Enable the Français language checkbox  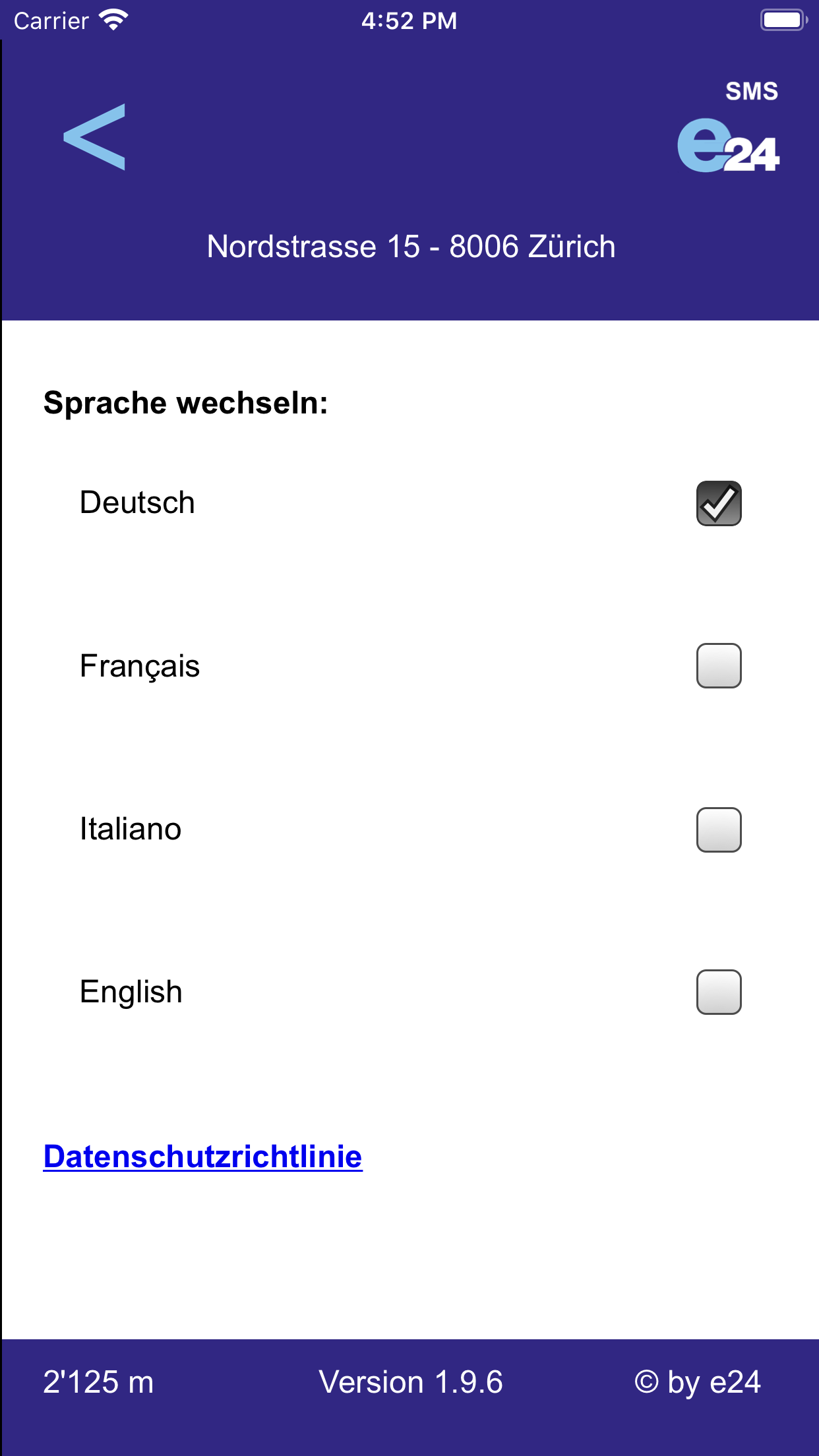[x=719, y=666]
